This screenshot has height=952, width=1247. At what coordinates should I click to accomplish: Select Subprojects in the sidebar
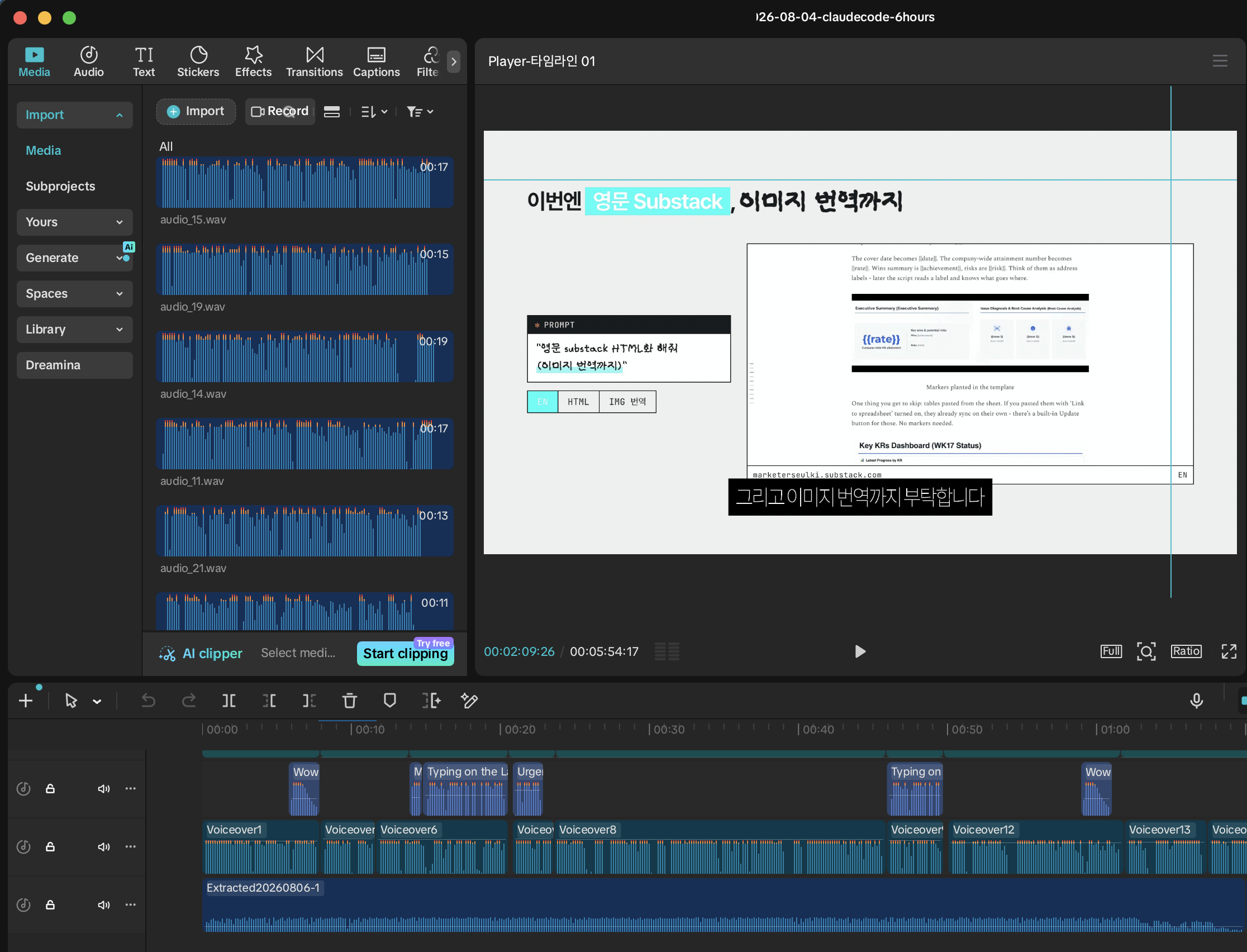(x=61, y=187)
